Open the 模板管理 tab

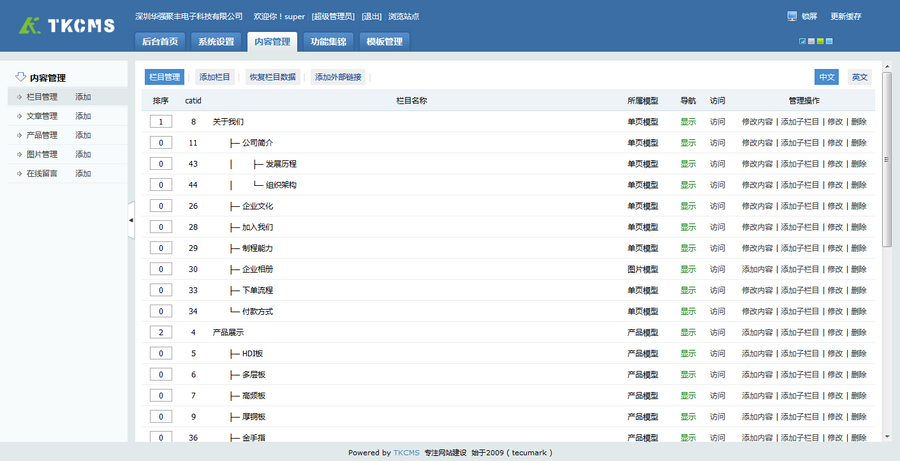pos(385,42)
